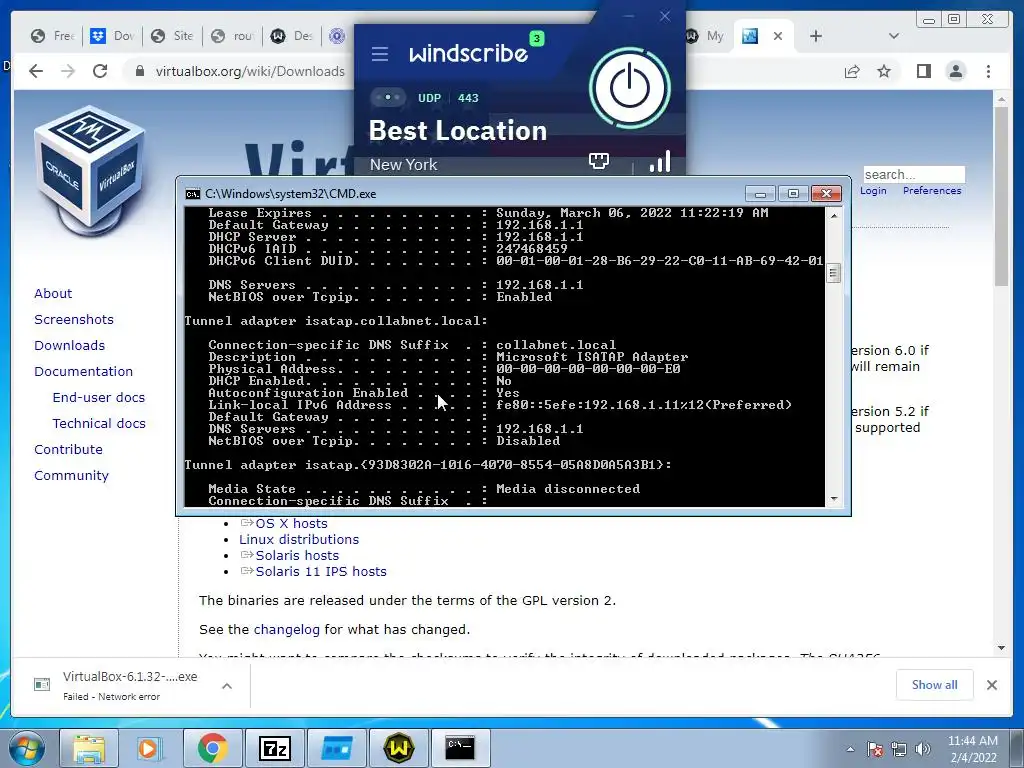
Task: Bookmark this page with the star icon
Action: pos(884,71)
